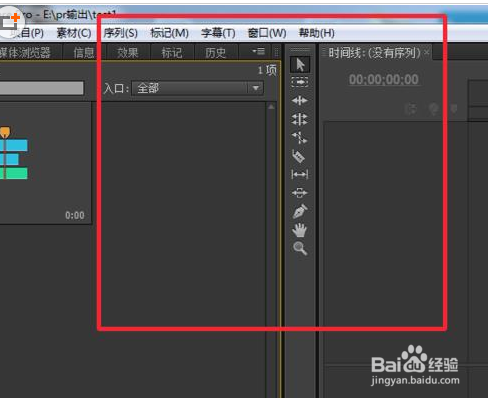Open the 入口 全部 dropdown

point(197,88)
